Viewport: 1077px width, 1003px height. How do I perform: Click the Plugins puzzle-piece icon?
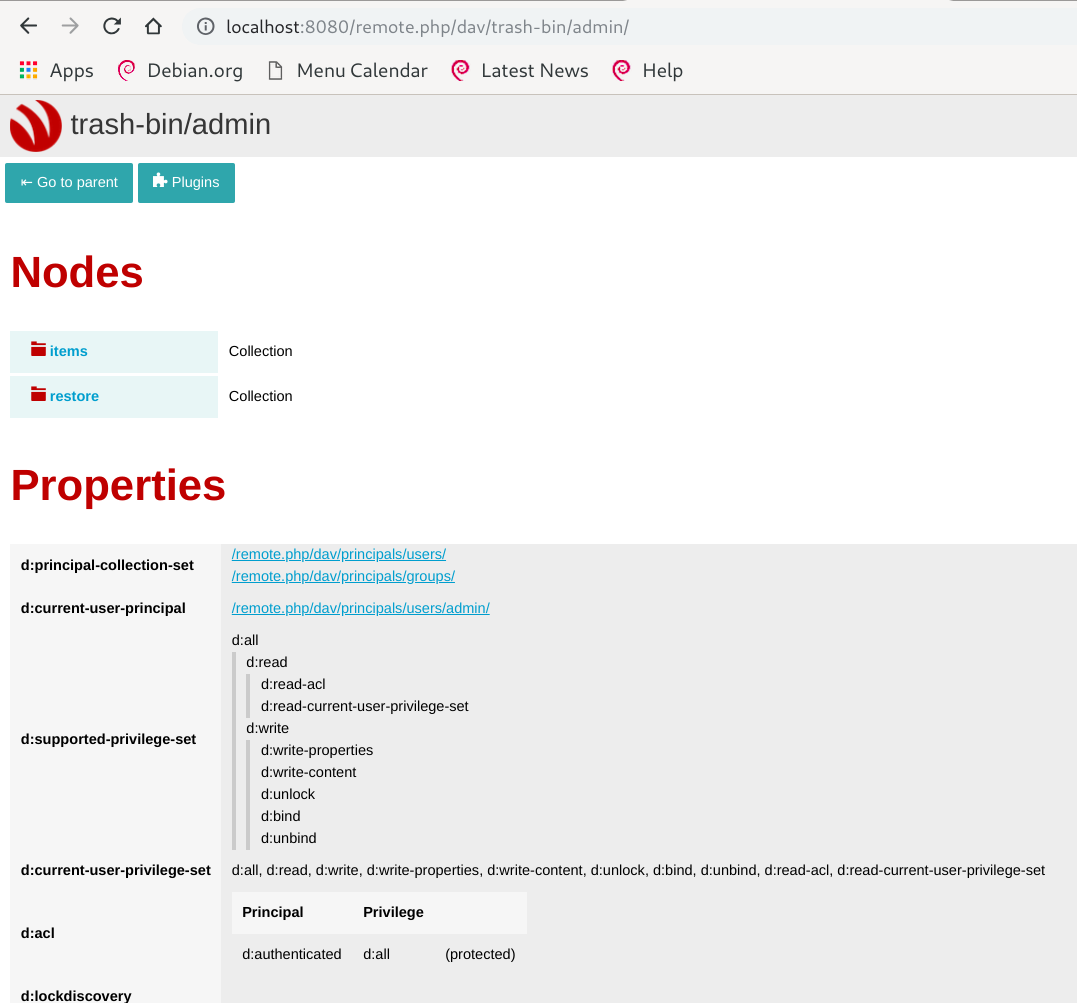click(x=157, y=182)
